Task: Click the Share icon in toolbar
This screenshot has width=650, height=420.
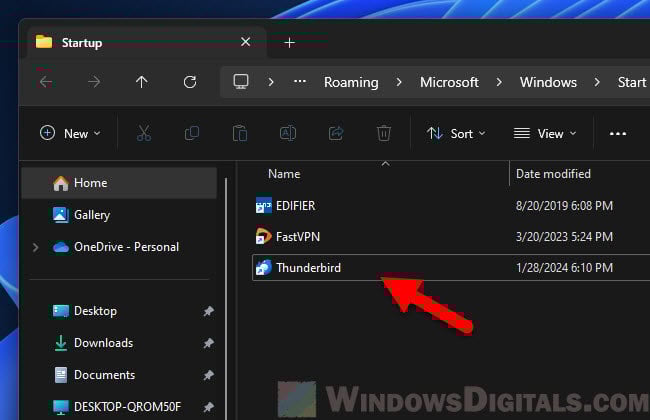Action: [336, 134]
